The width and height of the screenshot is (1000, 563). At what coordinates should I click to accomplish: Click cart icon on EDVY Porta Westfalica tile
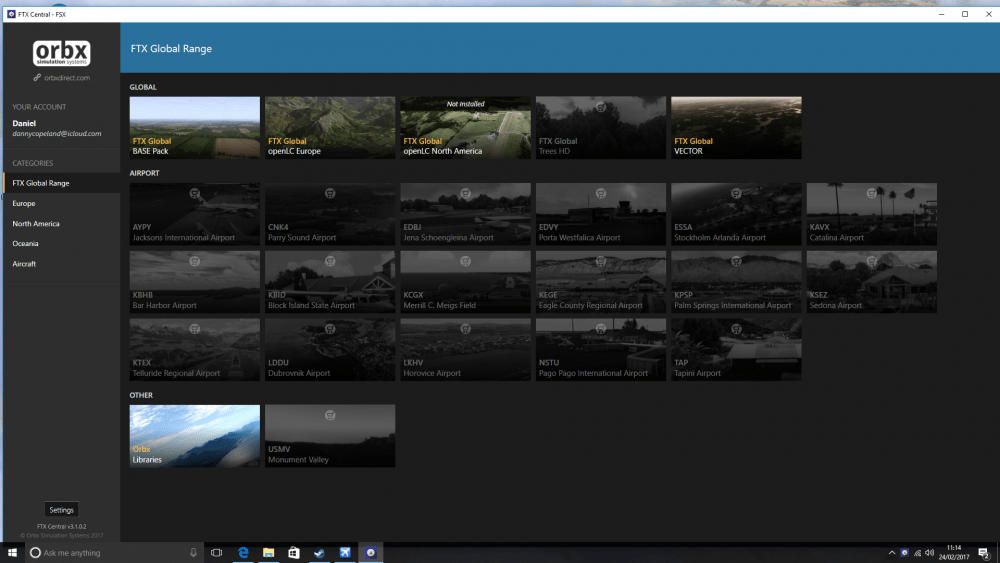pos(601,193)
